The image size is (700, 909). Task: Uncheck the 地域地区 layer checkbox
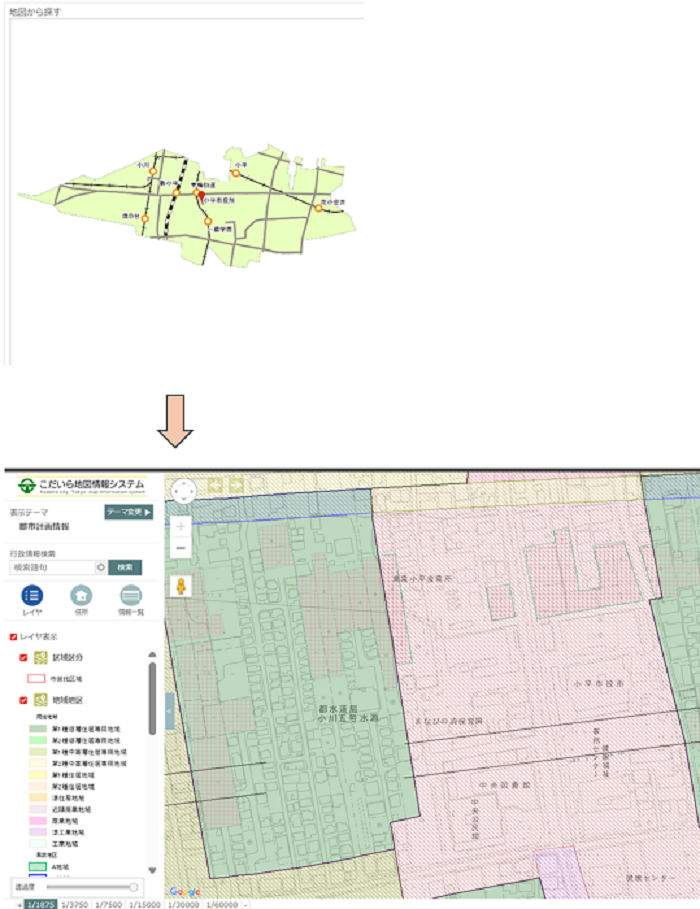coord(23,700)
